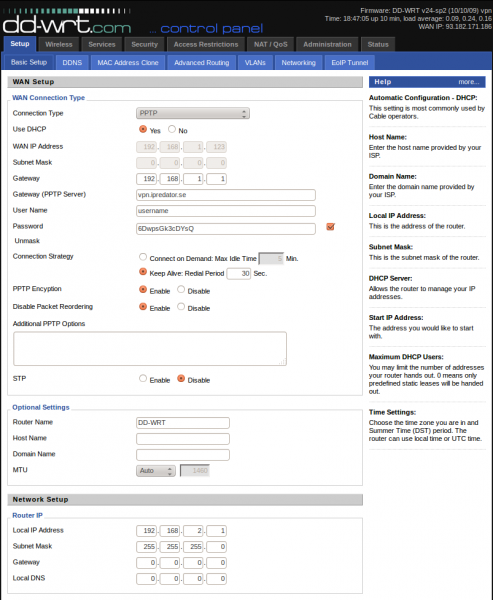Screen dimensions: 493x600
Task: Enable Disable Packet Reordering option
Action: [x=143, y=307]
